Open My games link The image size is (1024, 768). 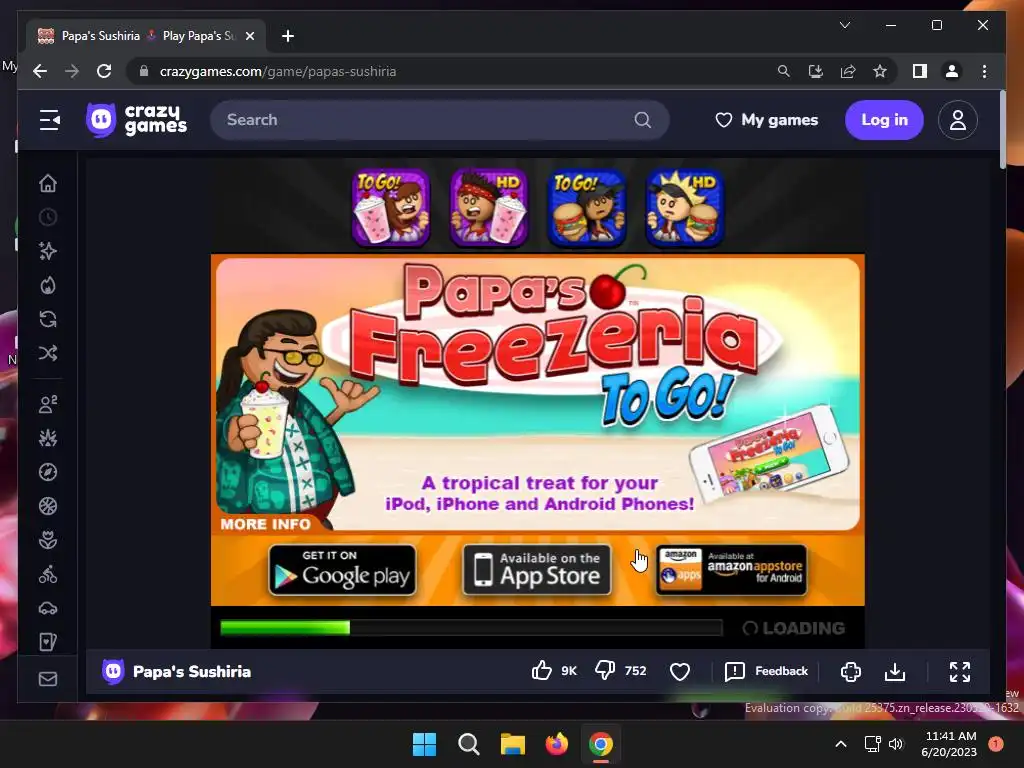pos(767,120)
